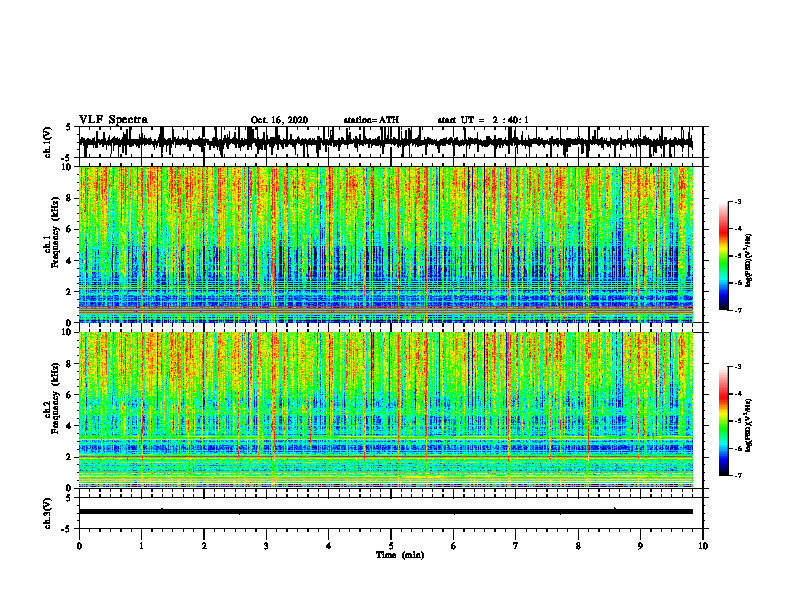Click the ch.1 color scale unit label

click(749, 260)
